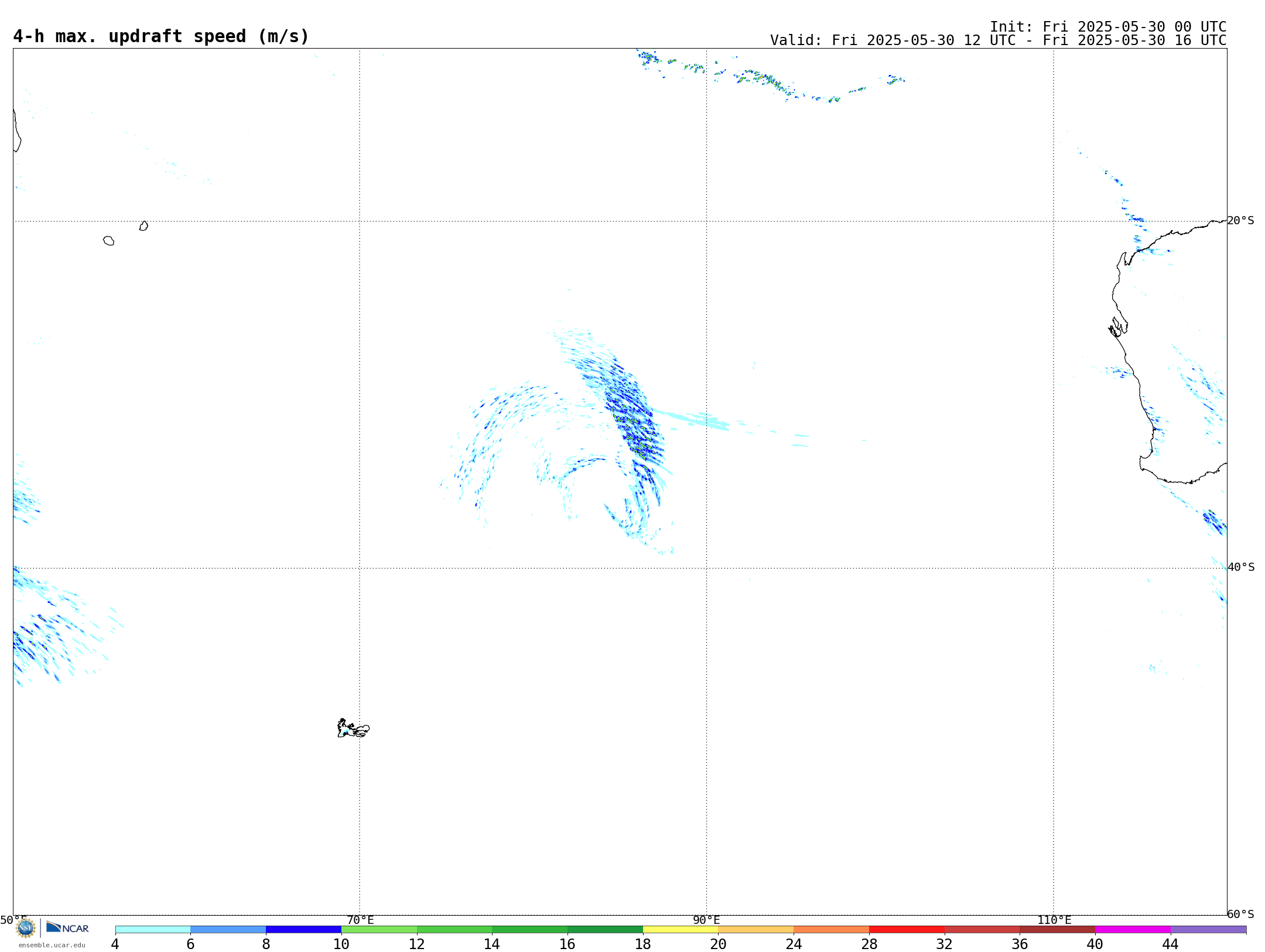Click the Kerguelen Islands outline near 70°E
The image size is (1265, 952).
(353, 728)
